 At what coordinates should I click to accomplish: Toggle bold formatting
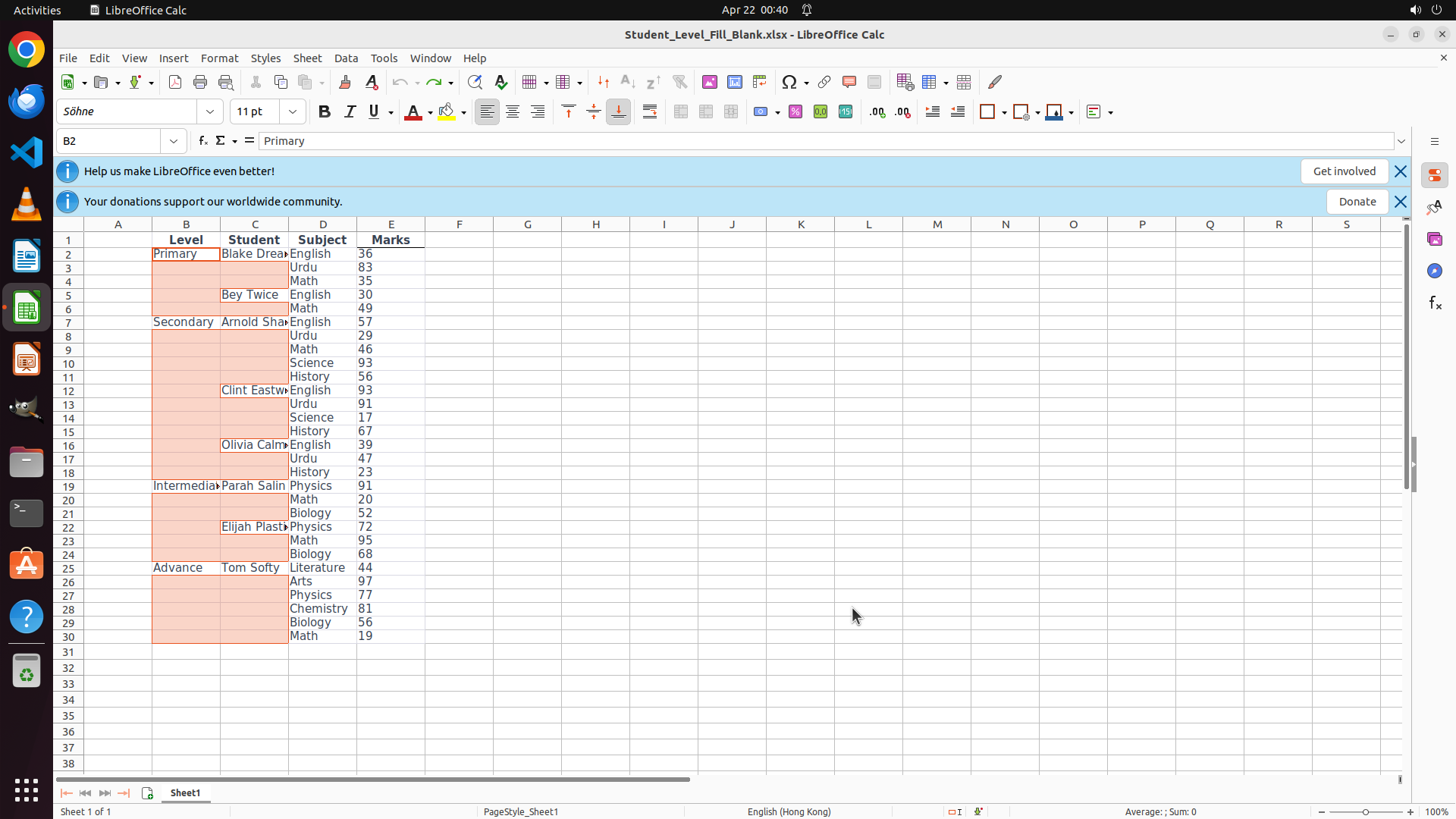click(x=325, y=112)
